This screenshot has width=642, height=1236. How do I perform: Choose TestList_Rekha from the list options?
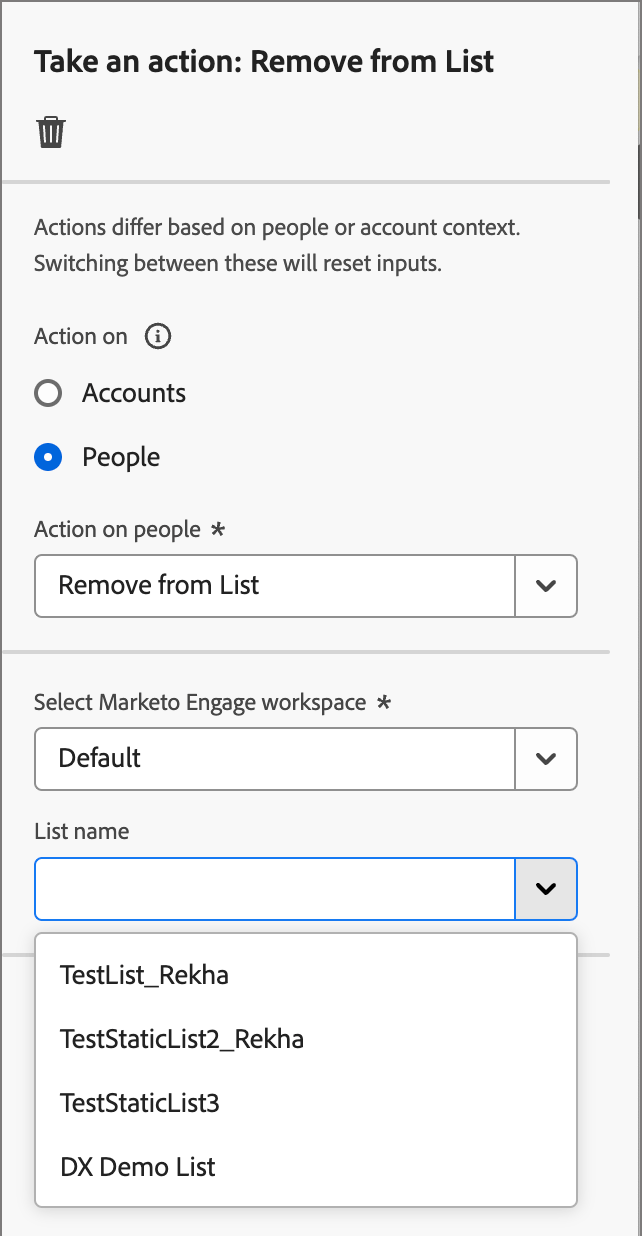pyautogui.click(x=145, y=975)
